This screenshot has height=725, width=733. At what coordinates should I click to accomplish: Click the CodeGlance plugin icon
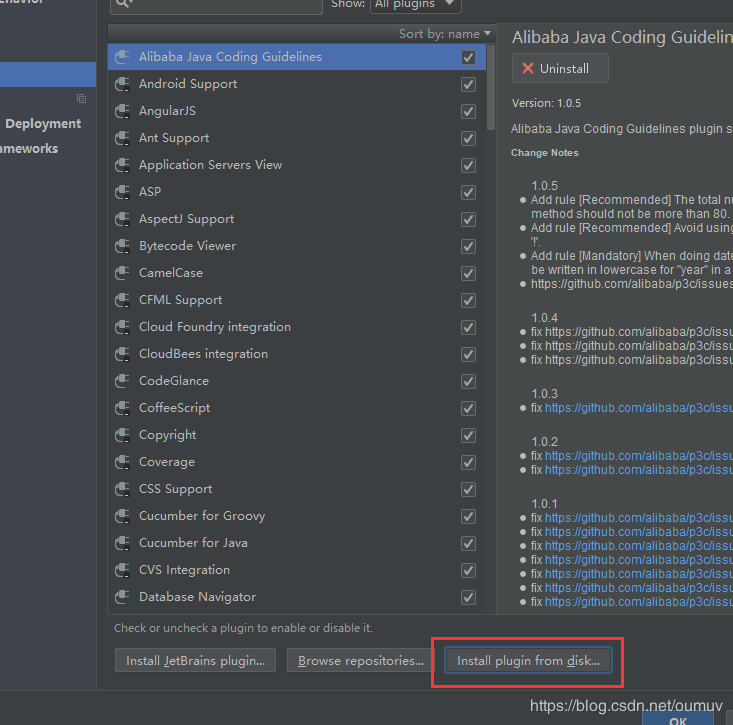pos(122,381)
